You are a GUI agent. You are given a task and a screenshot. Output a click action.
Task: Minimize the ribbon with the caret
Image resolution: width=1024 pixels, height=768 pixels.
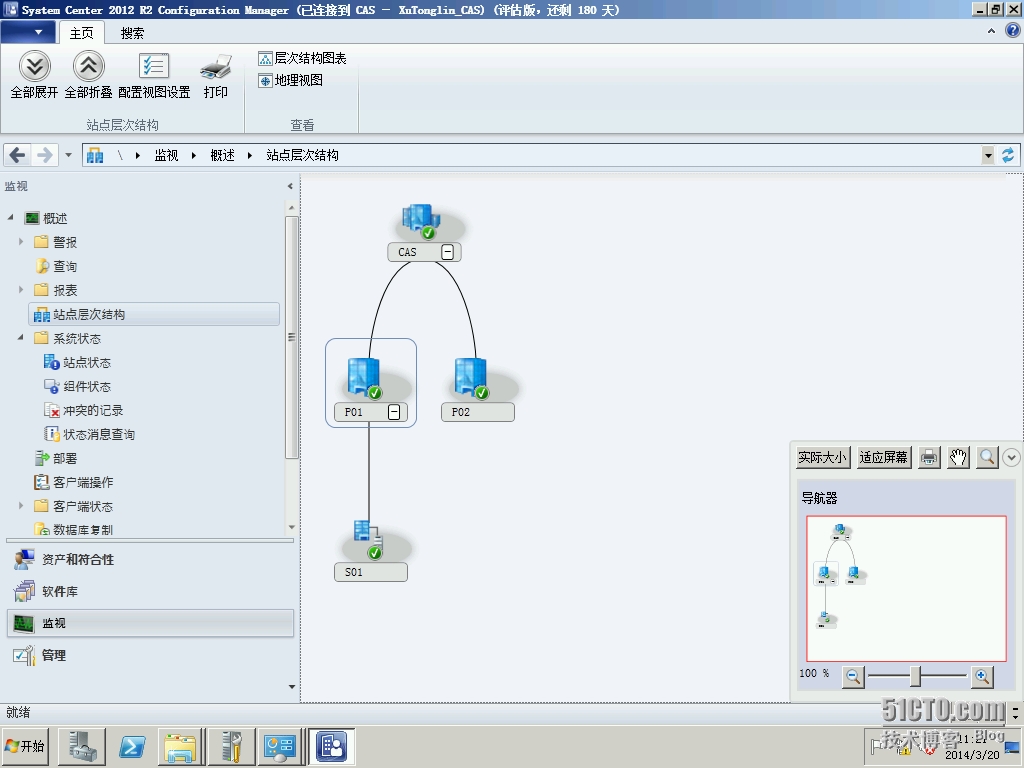click(991, 31)
